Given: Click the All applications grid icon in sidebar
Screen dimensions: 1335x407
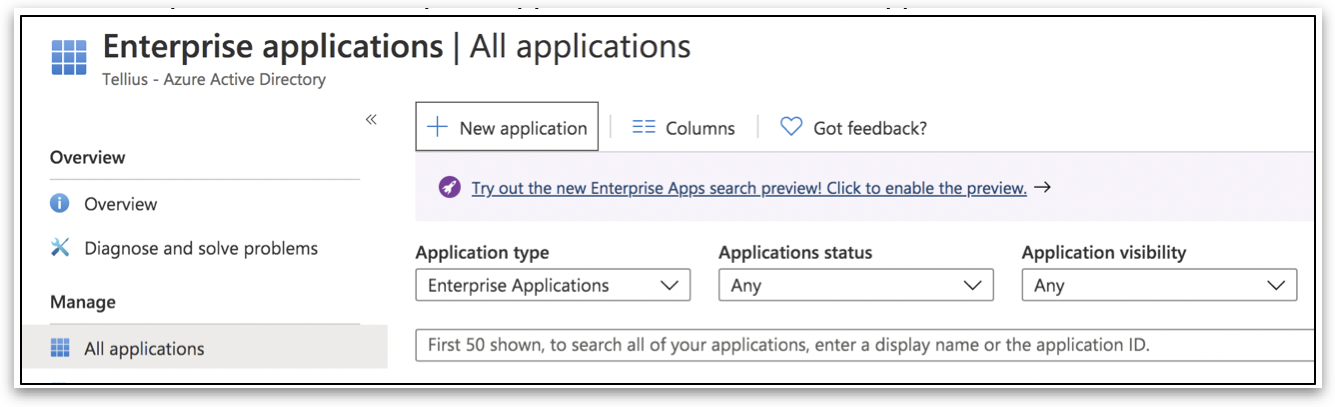Looking at the screenshot, I should 60,348.
